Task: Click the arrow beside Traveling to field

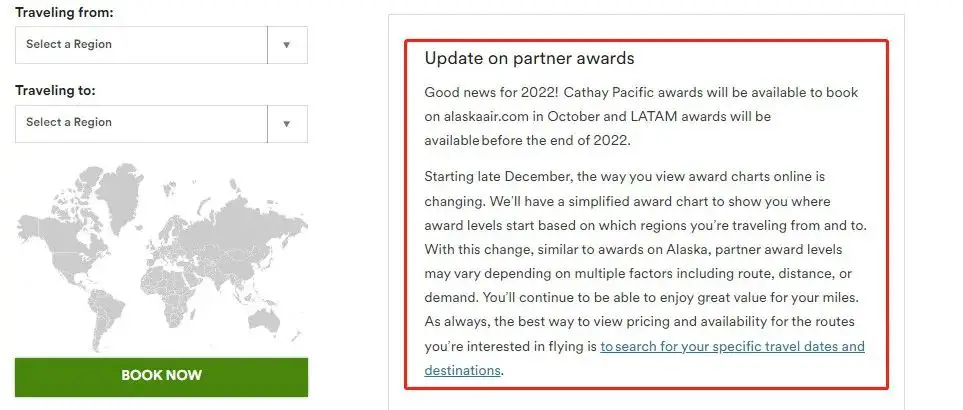Action: point(287,123)
